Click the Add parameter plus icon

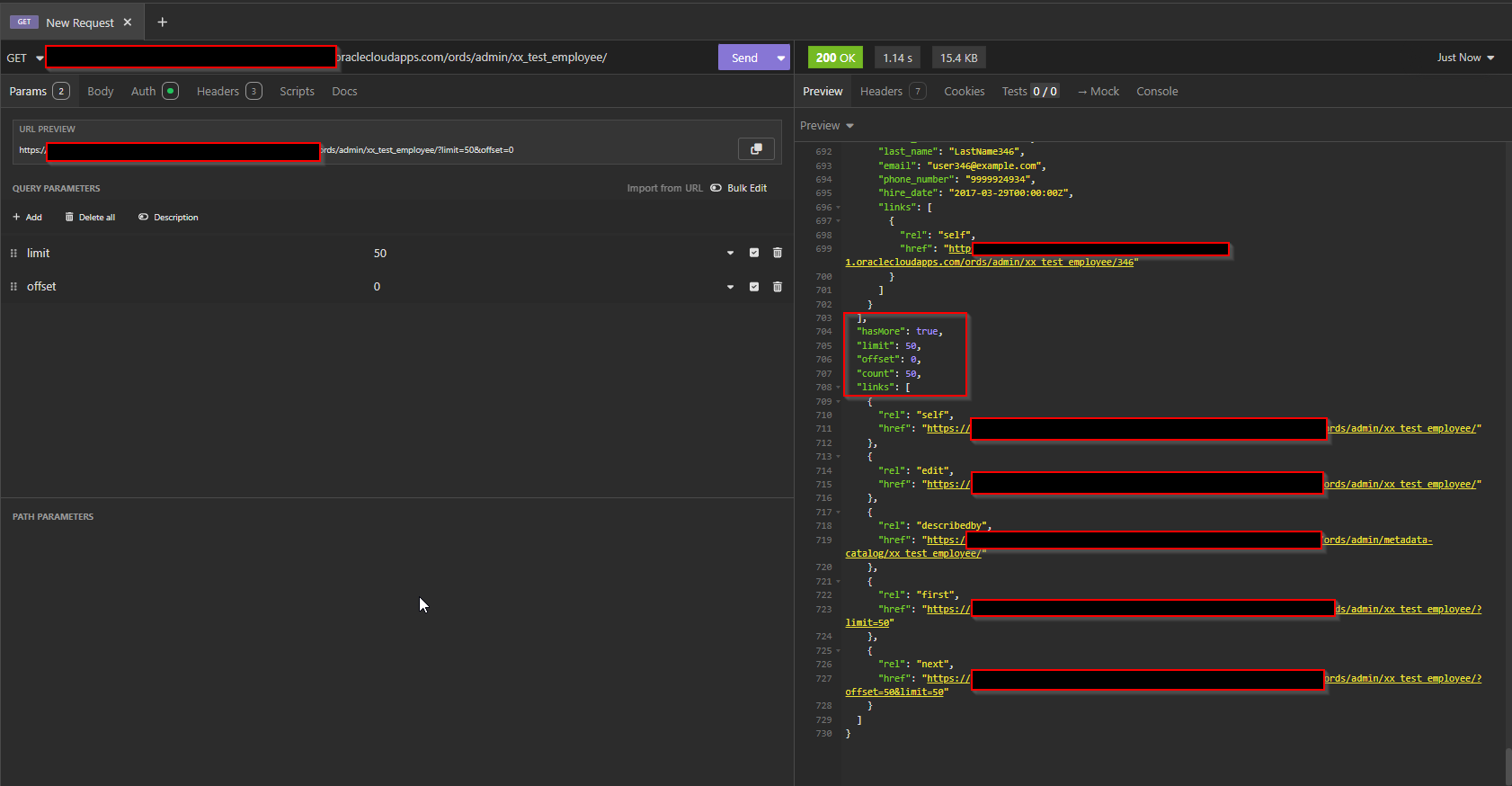[17, 218]
